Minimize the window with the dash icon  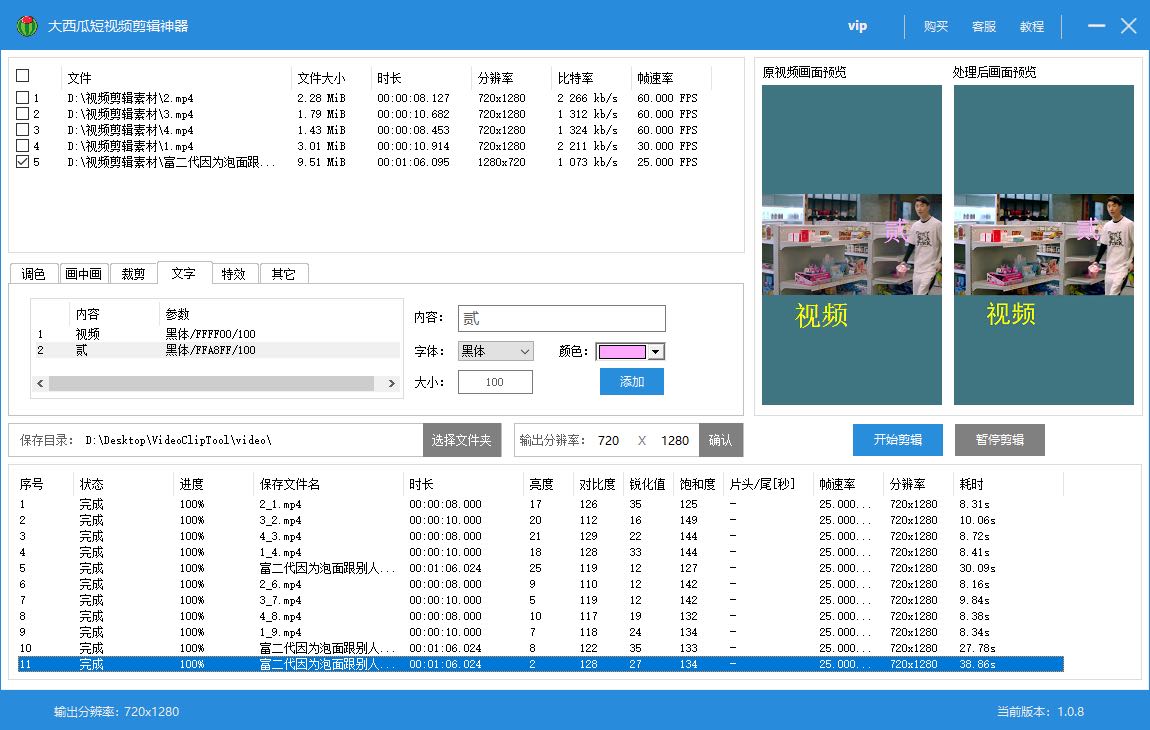pos(1096,26)
